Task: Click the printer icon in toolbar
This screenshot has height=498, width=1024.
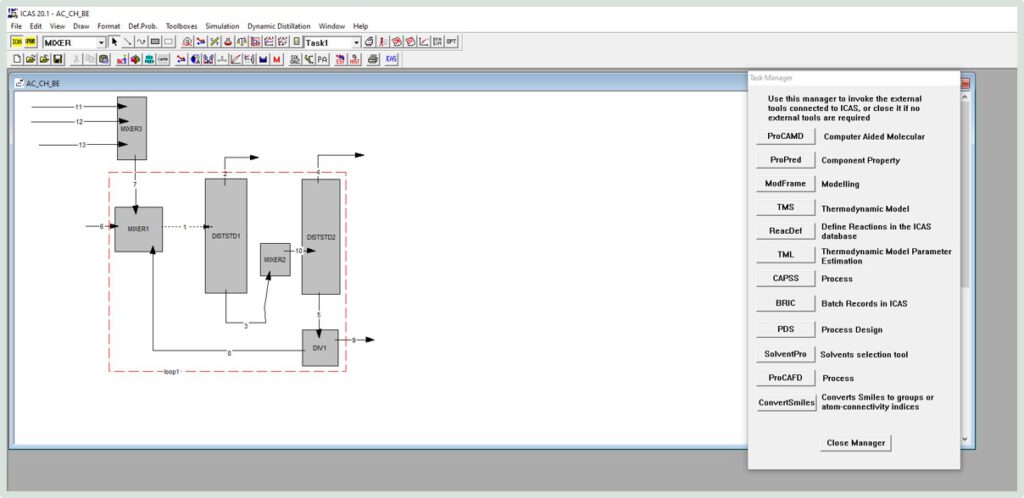Action: click(373, 59)
